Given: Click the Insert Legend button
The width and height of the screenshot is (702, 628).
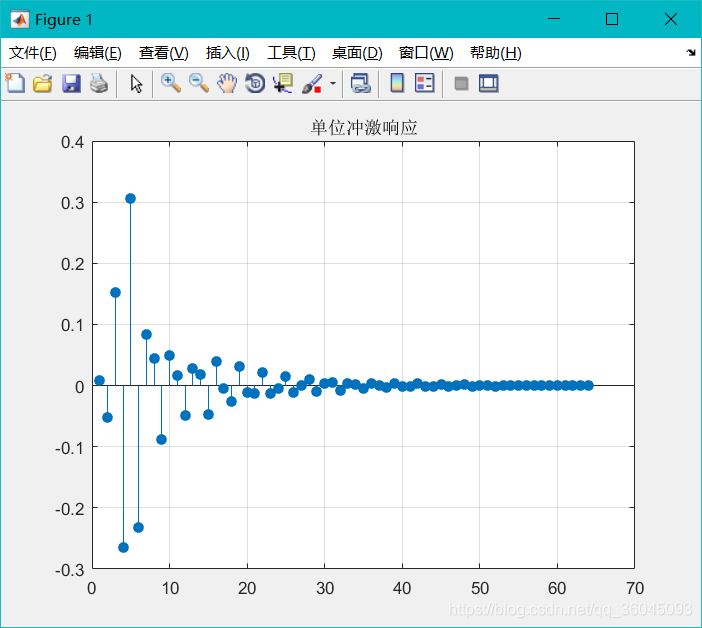Looking at the screenshot, I should pyautogui.click(x=425, y=84).
